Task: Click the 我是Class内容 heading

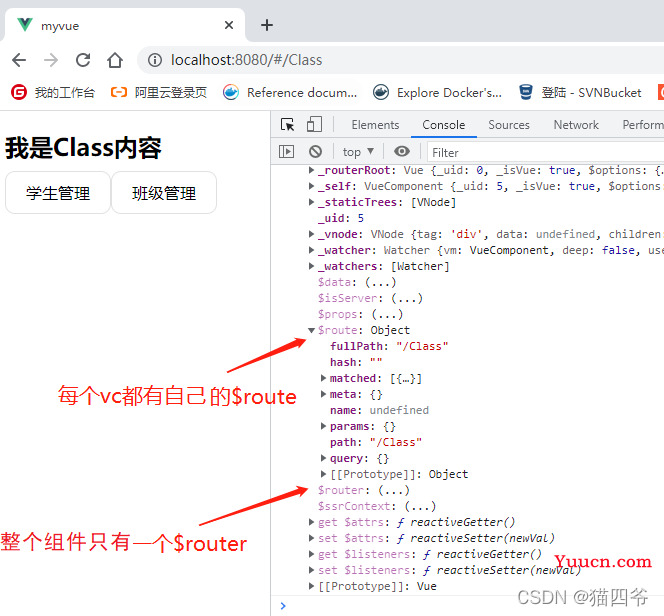Action: (x=83, y=148)
